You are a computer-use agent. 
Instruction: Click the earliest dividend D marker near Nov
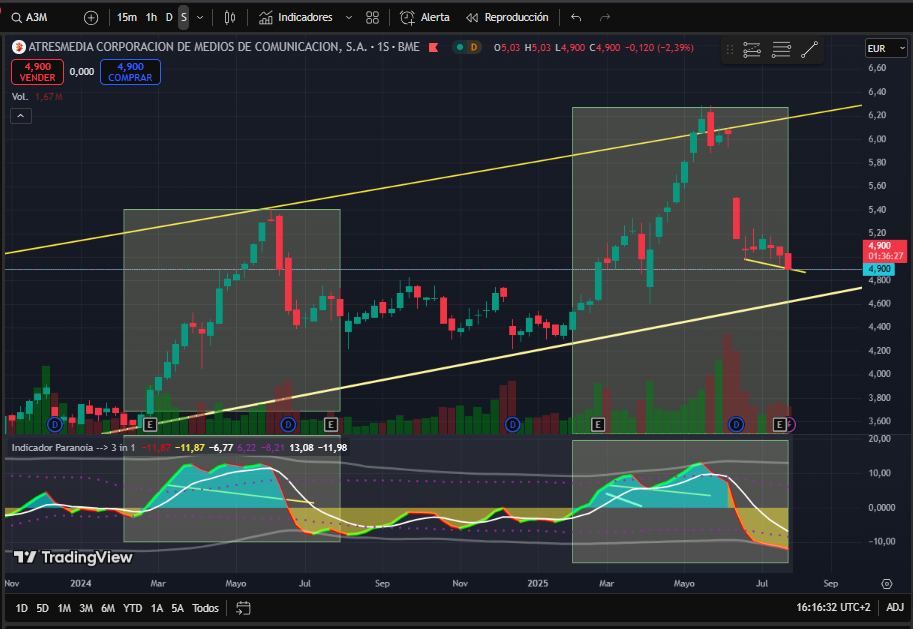(x=55, y=425)
